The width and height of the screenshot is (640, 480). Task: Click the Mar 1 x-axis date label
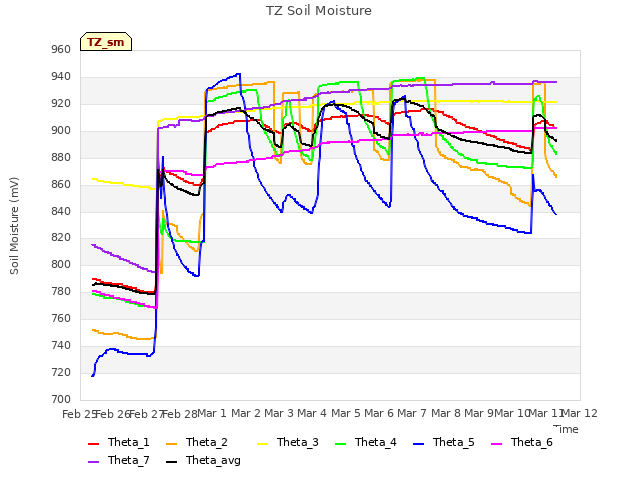pyautogui.click(x=212, y=413)
